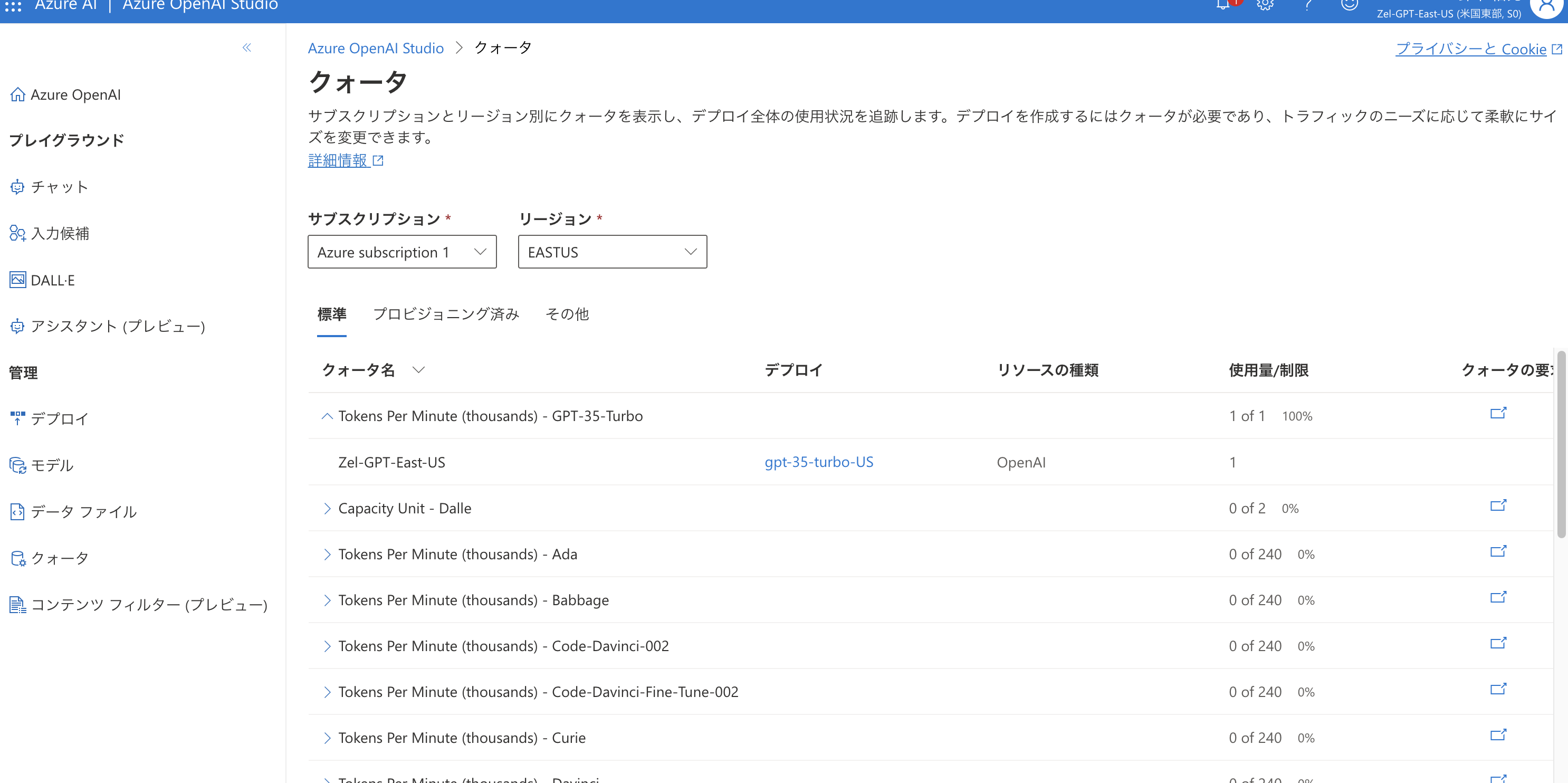The width and height of the screenshot is (1568, 783).
Task: Open settings gear icon in header
Action: pyautogui.click(x=1266, y=5)
